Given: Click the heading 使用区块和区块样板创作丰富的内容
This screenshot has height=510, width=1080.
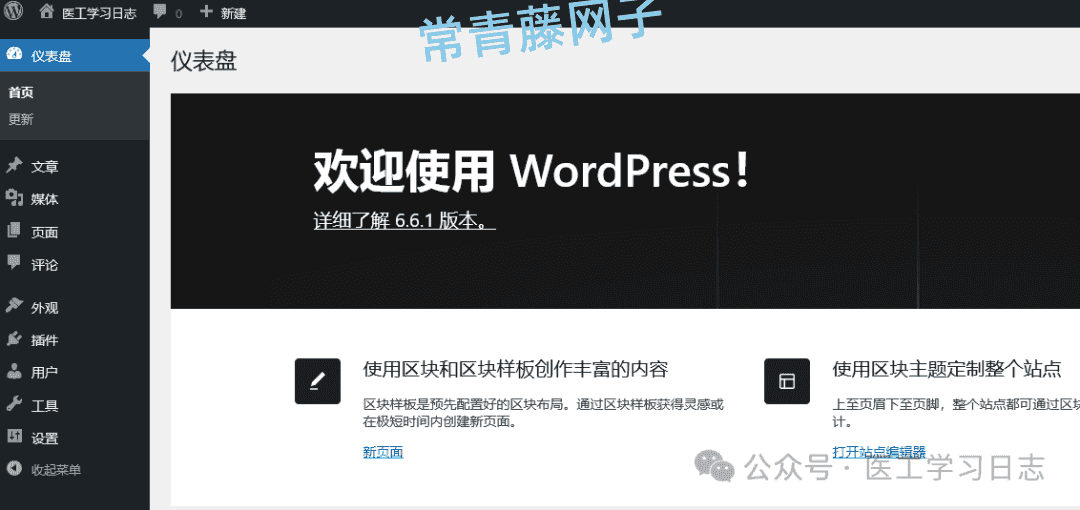Looking at the screenshot, I should [x=516, y=369].
